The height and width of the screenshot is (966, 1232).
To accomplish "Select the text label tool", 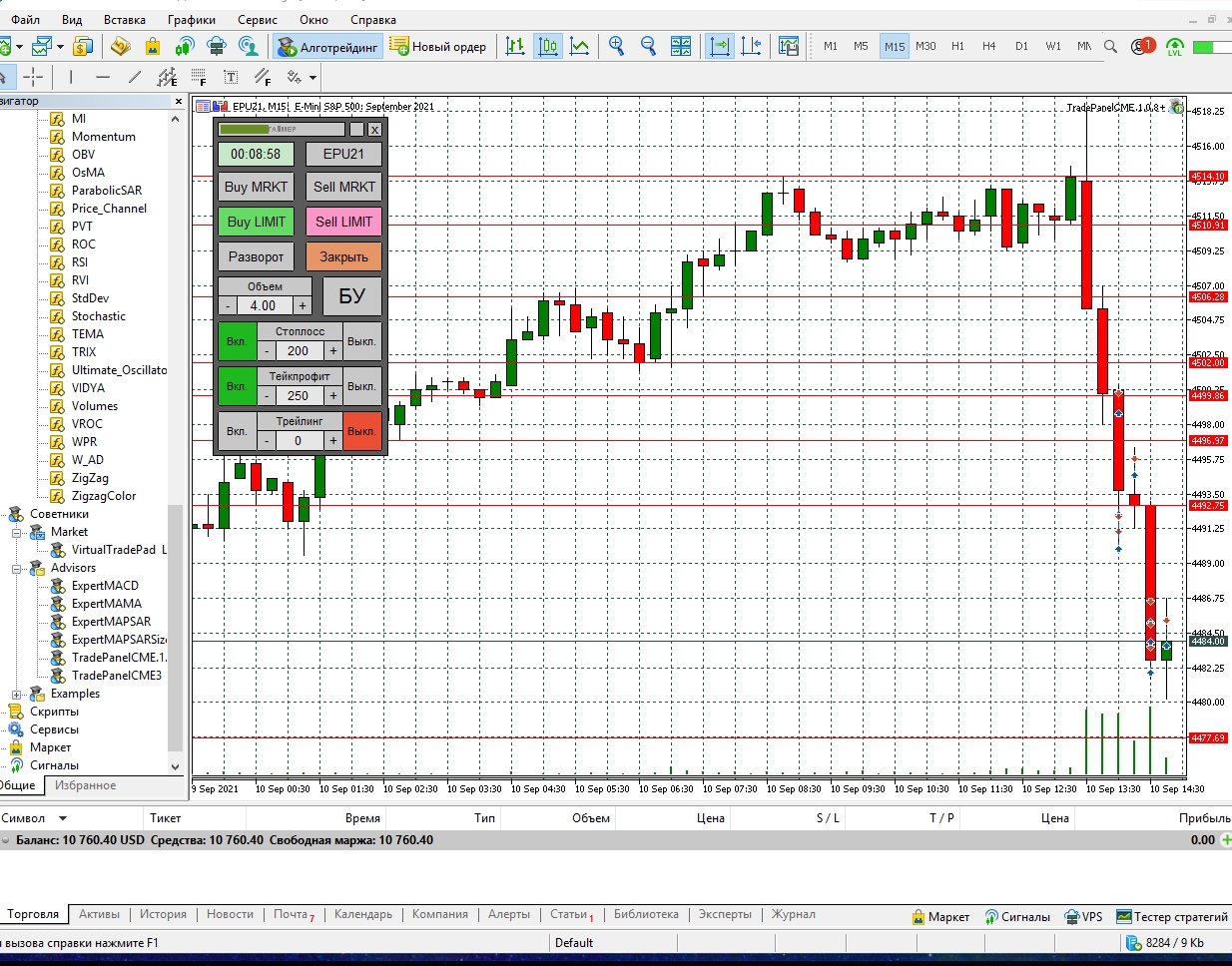I will [231, 77].
